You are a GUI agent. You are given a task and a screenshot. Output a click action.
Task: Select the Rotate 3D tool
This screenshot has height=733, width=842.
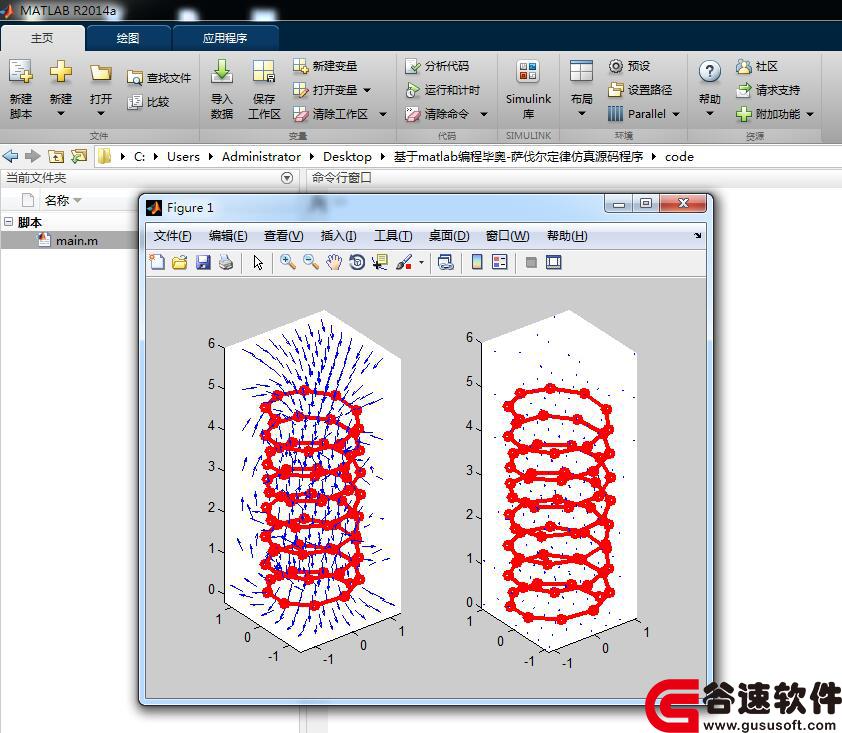click(x=357, y=262)
